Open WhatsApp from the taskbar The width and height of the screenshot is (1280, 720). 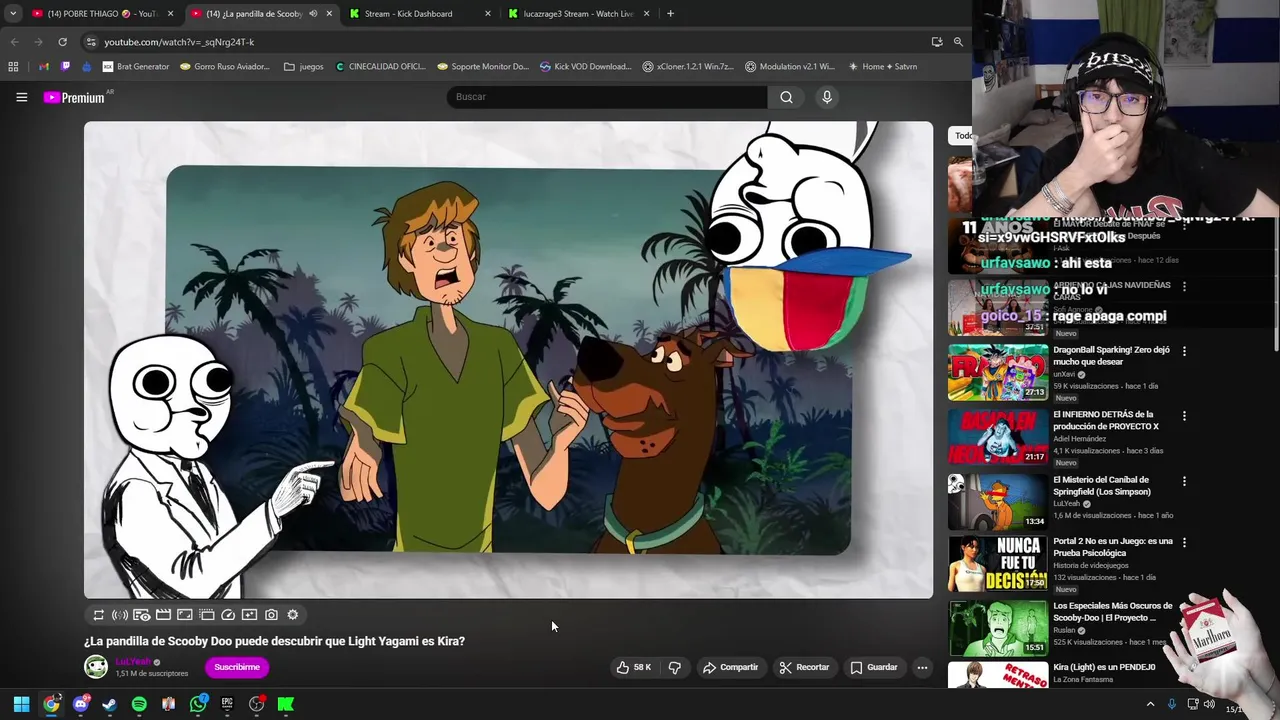(x=198, y=704)
